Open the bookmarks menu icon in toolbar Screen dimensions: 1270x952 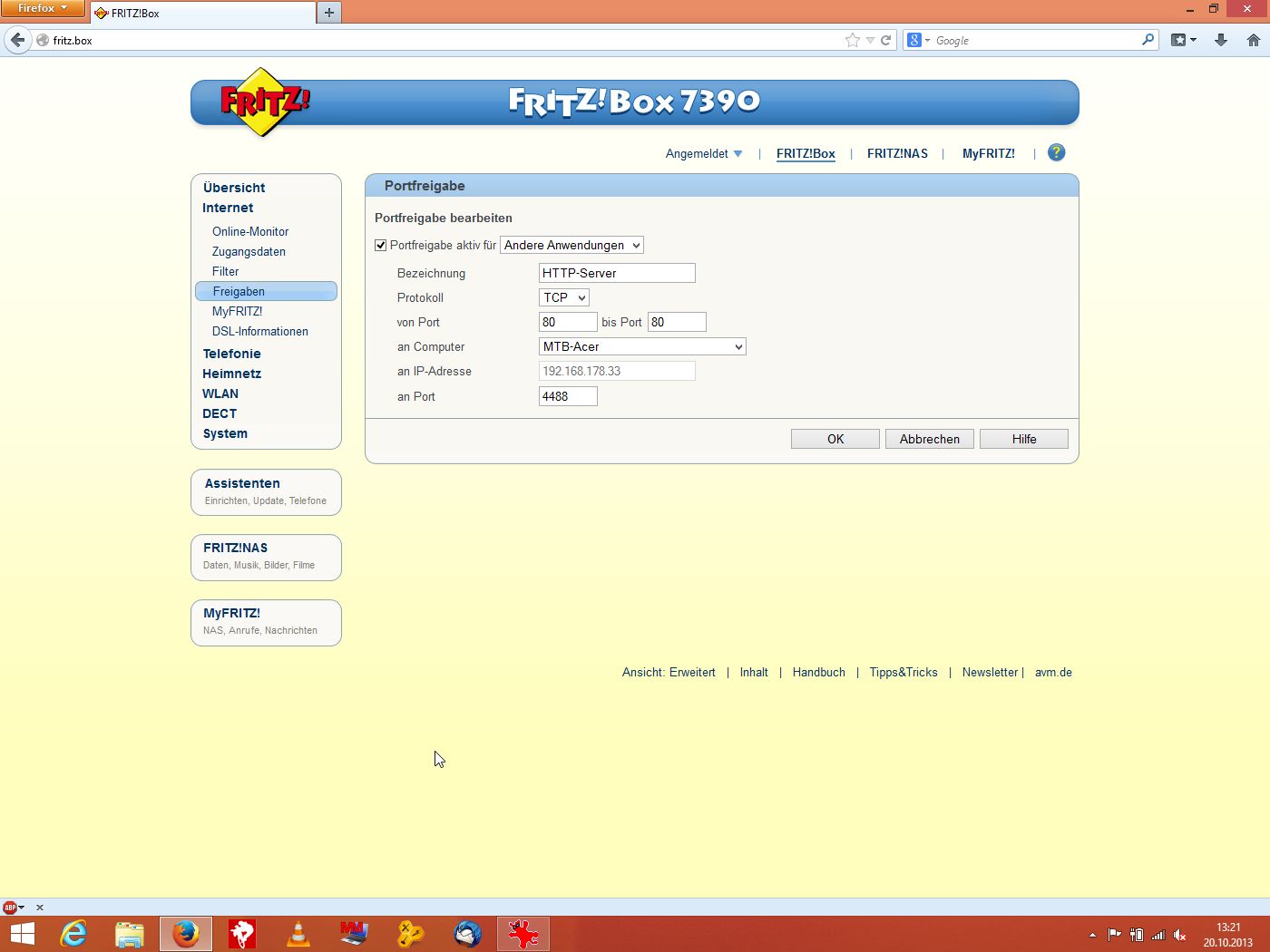click(x=1184, y=40)
